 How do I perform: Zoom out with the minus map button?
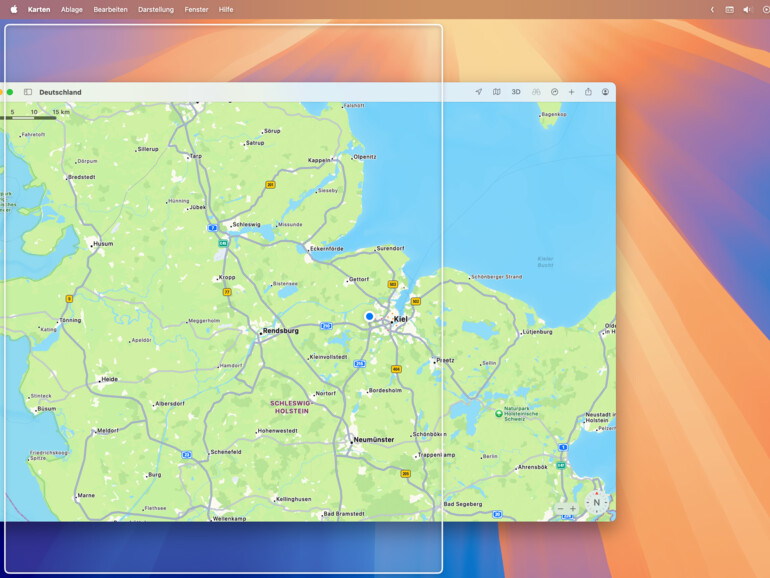[x=560, y=508]
